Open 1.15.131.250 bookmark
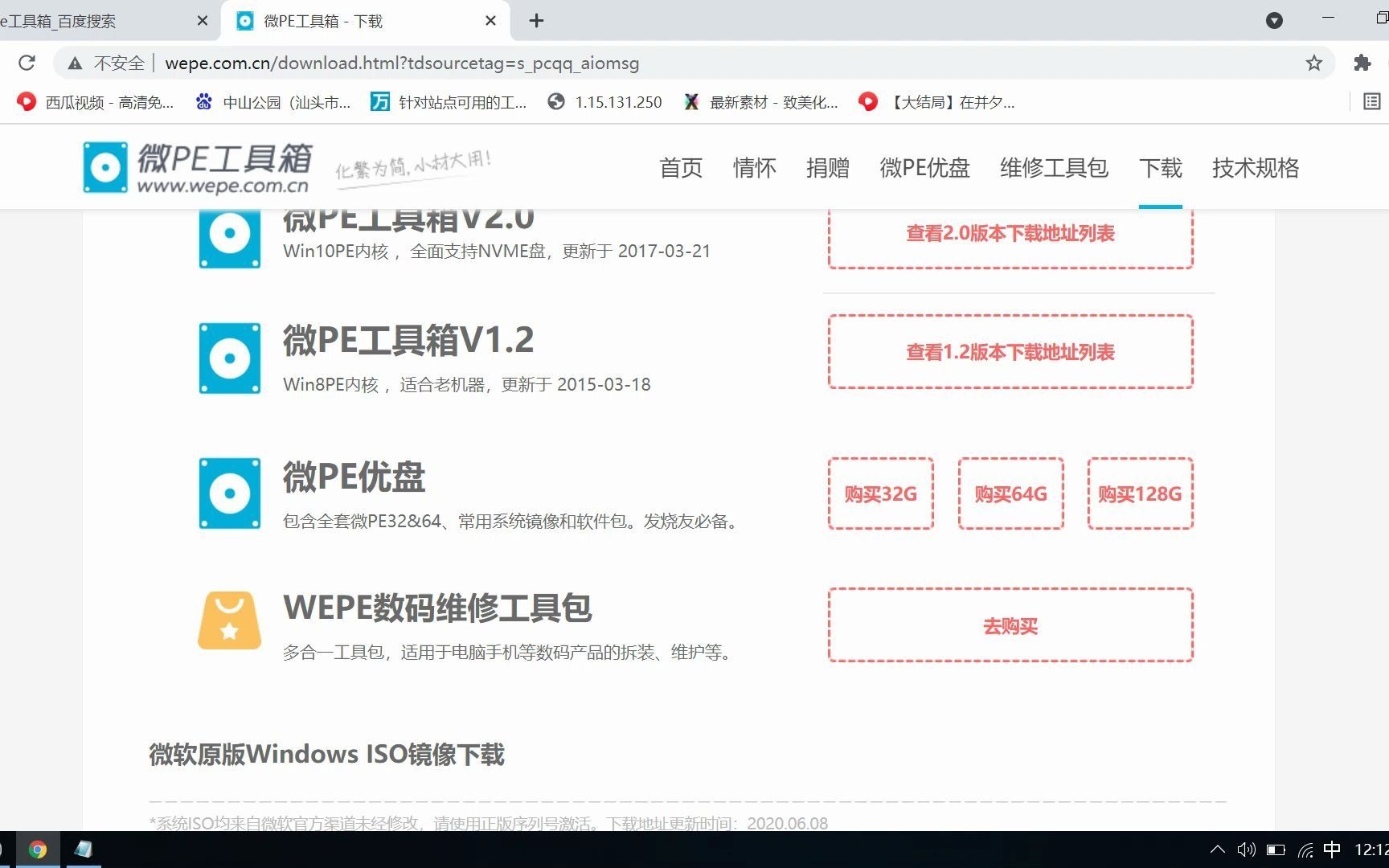Image resolution: width=1389 pixels, height=868 pixels. tap(604, 102)
